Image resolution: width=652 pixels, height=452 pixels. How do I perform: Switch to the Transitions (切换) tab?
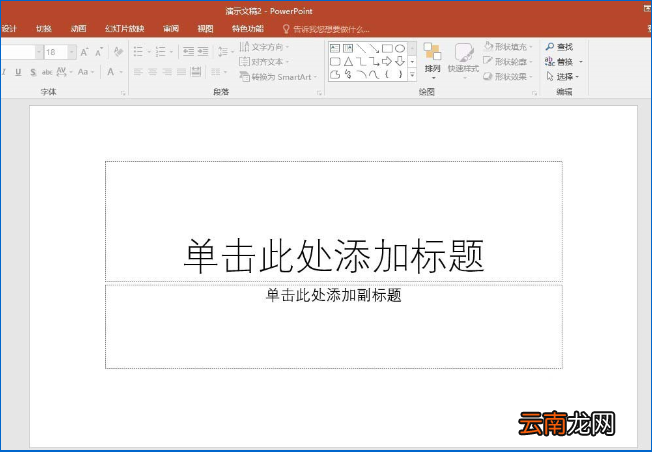44,29
